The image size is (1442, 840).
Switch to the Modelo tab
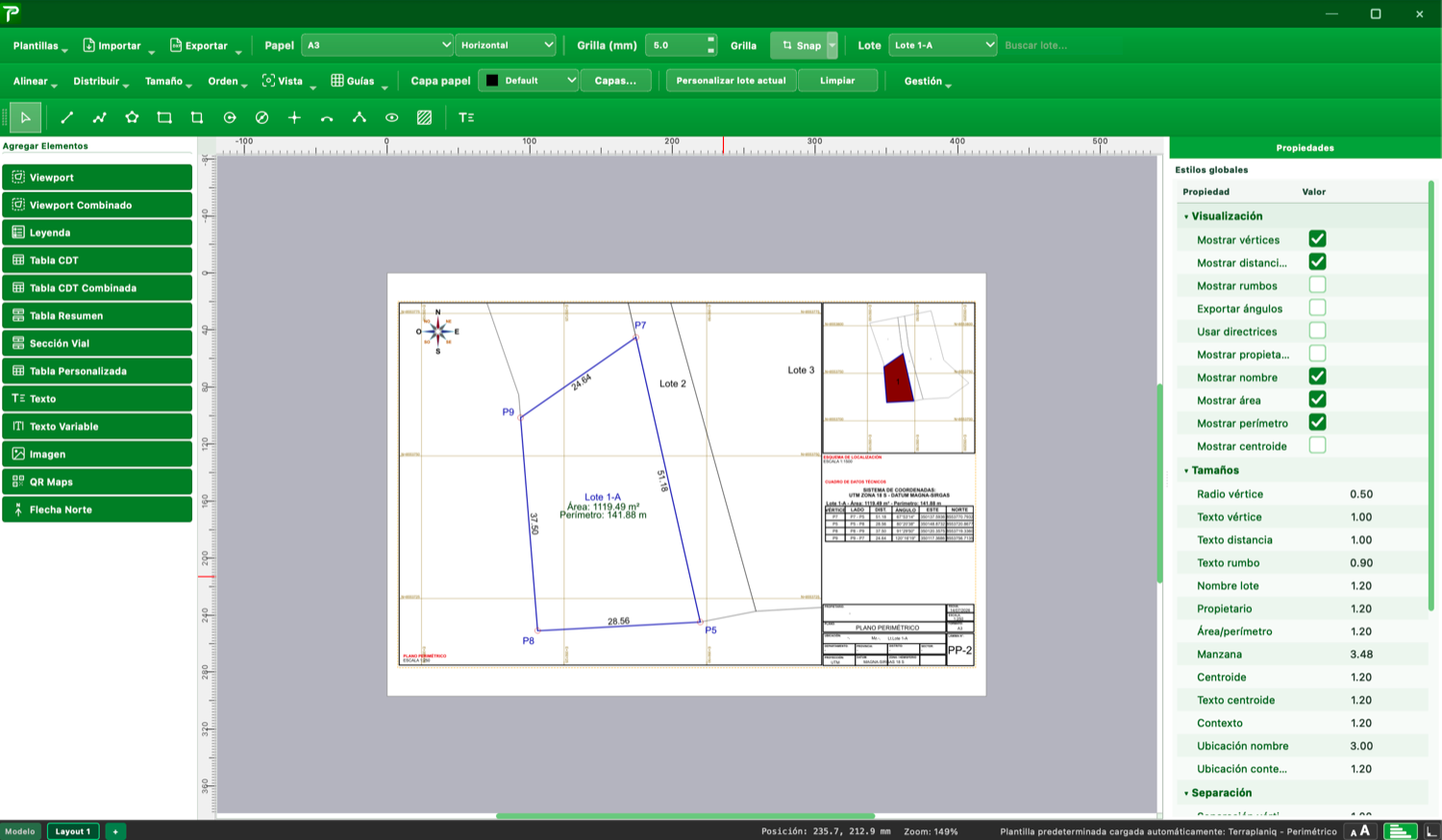point(20,831)
